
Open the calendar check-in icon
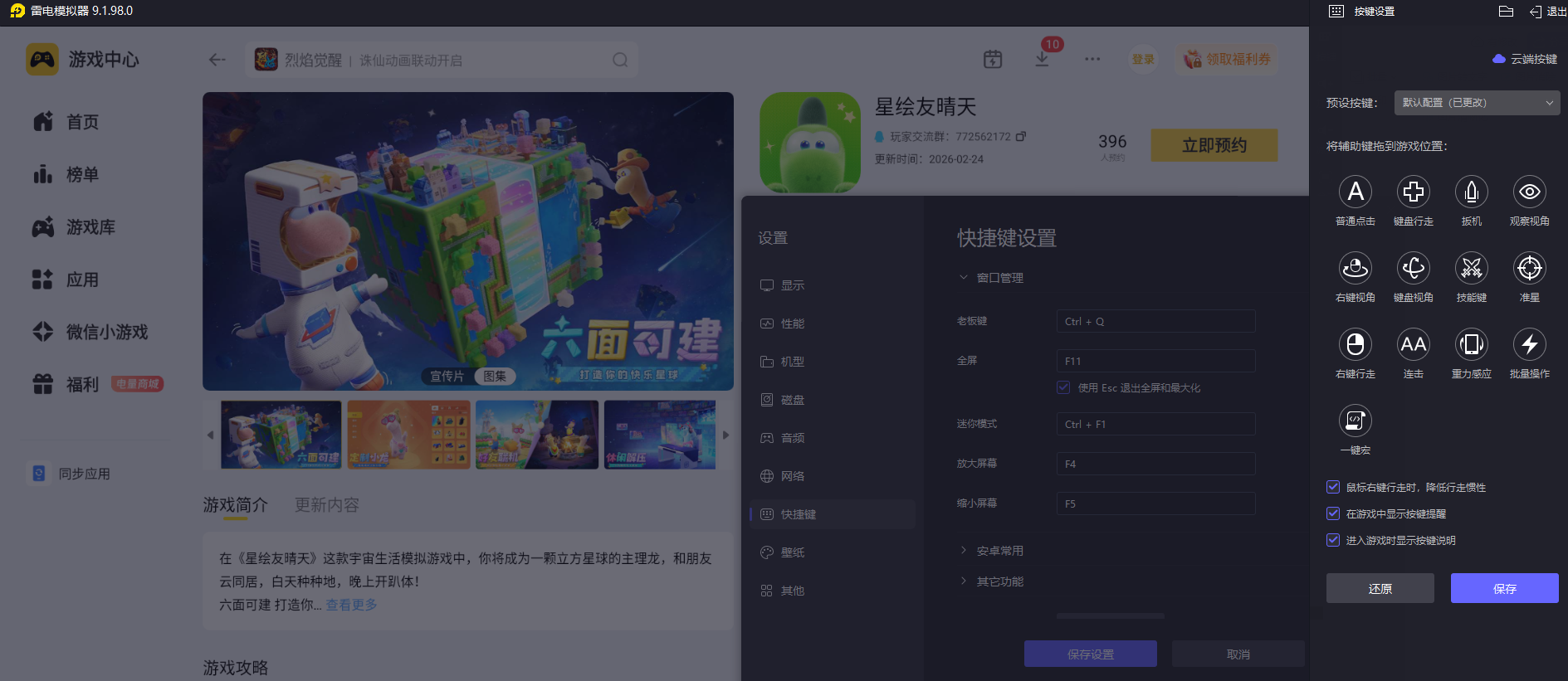tap(993, 59)
